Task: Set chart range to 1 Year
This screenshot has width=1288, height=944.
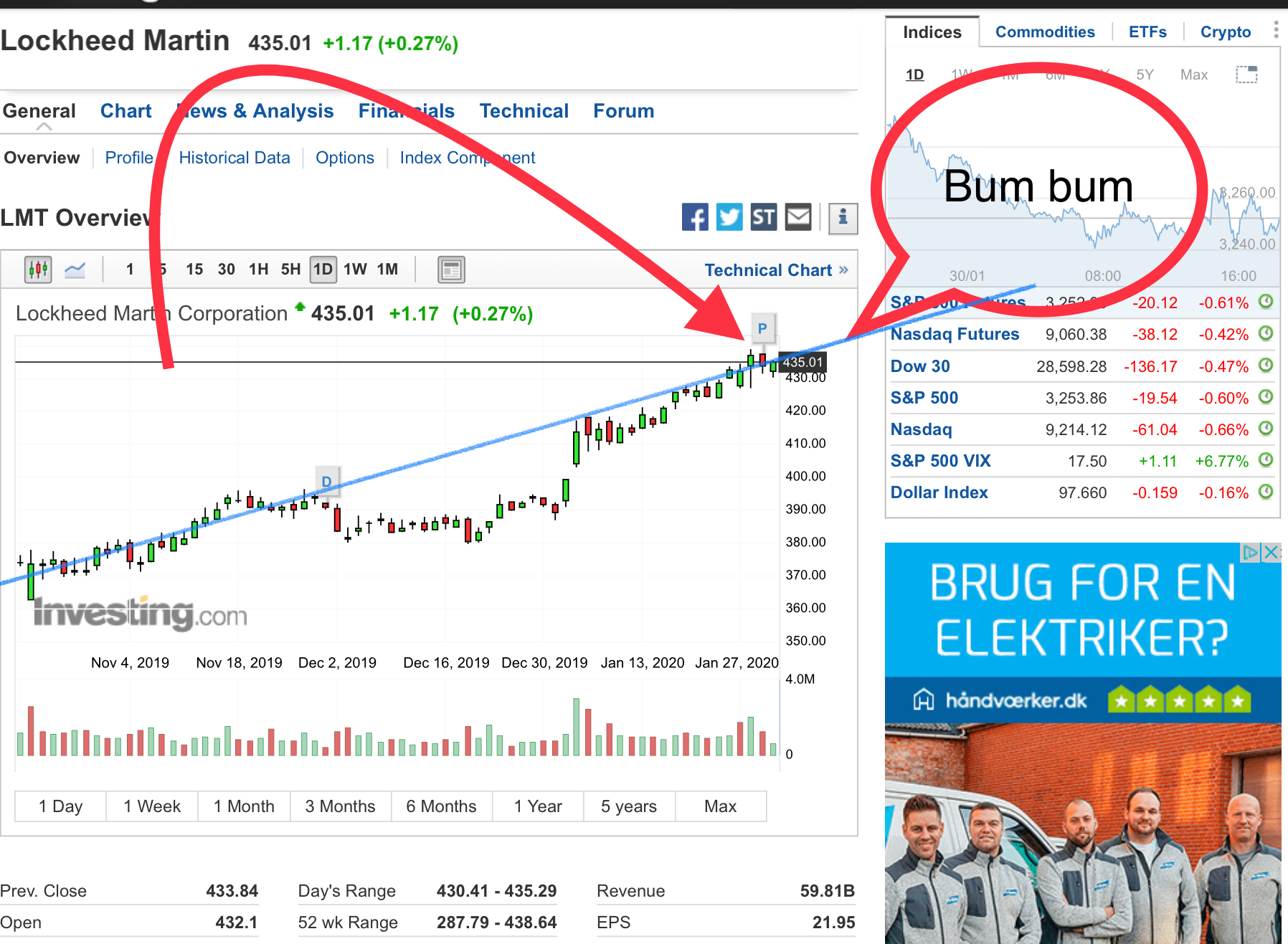Action: tap(538, 806)
